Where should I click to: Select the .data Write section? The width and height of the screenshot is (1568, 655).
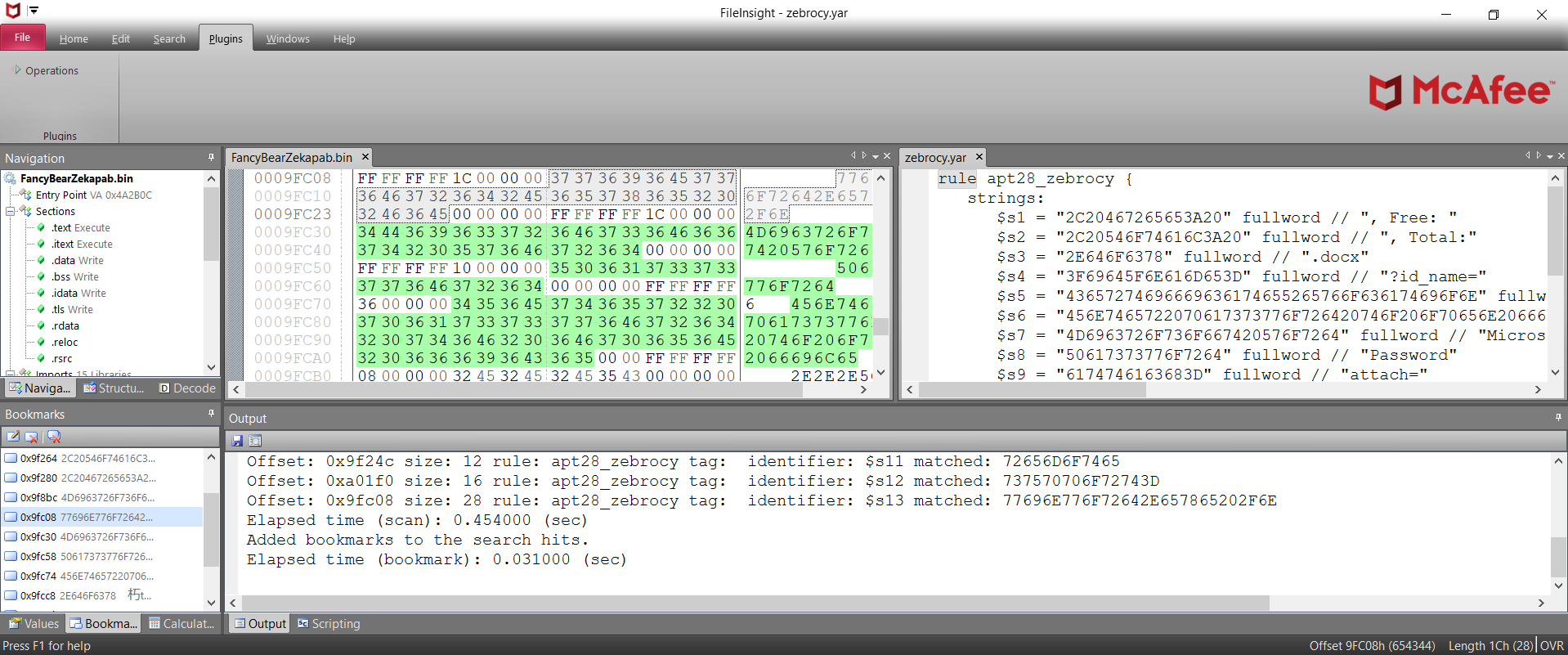pos(78,260)
